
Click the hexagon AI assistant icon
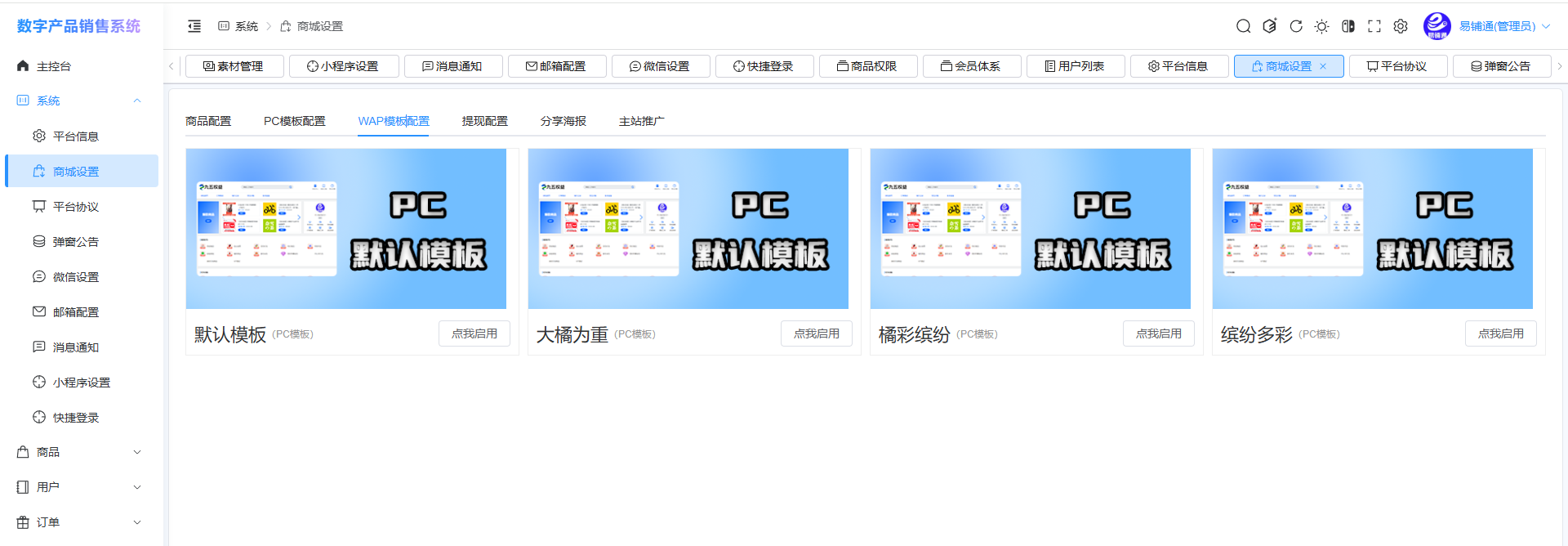pyautogui.click(x=1269, y=26)
